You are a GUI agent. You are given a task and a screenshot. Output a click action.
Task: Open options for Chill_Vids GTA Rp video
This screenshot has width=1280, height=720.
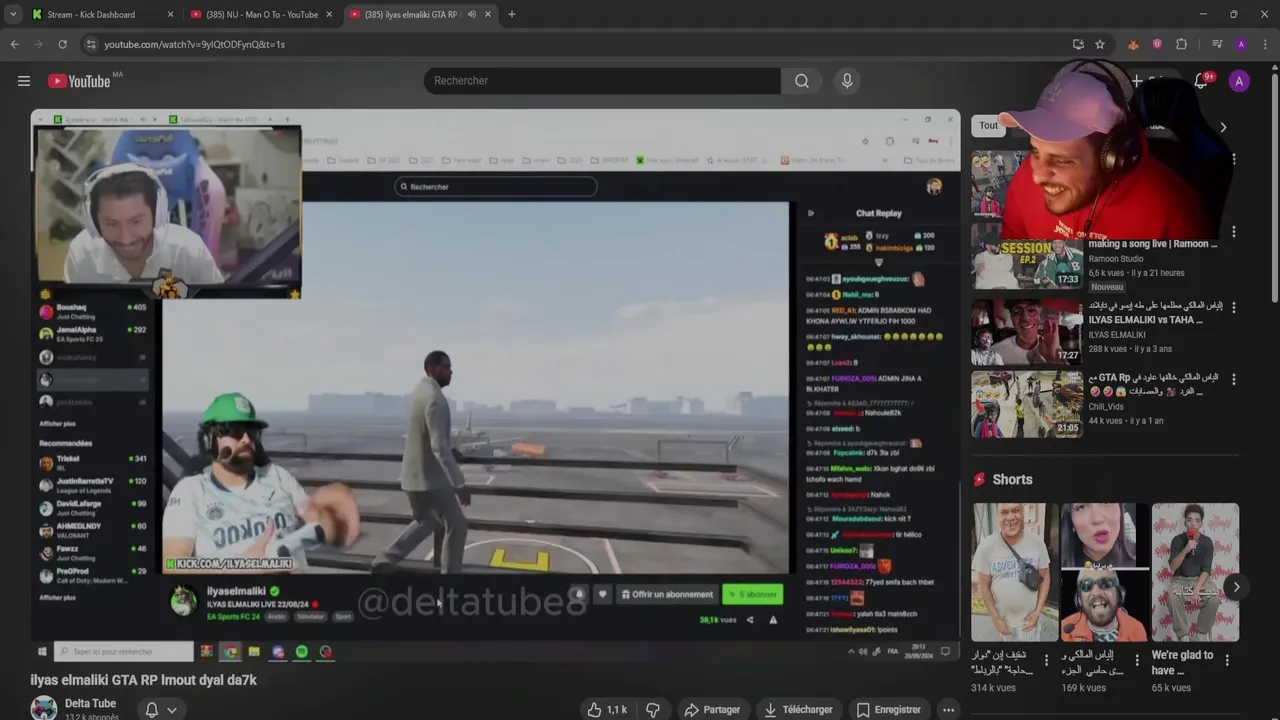coord(1233,380)
